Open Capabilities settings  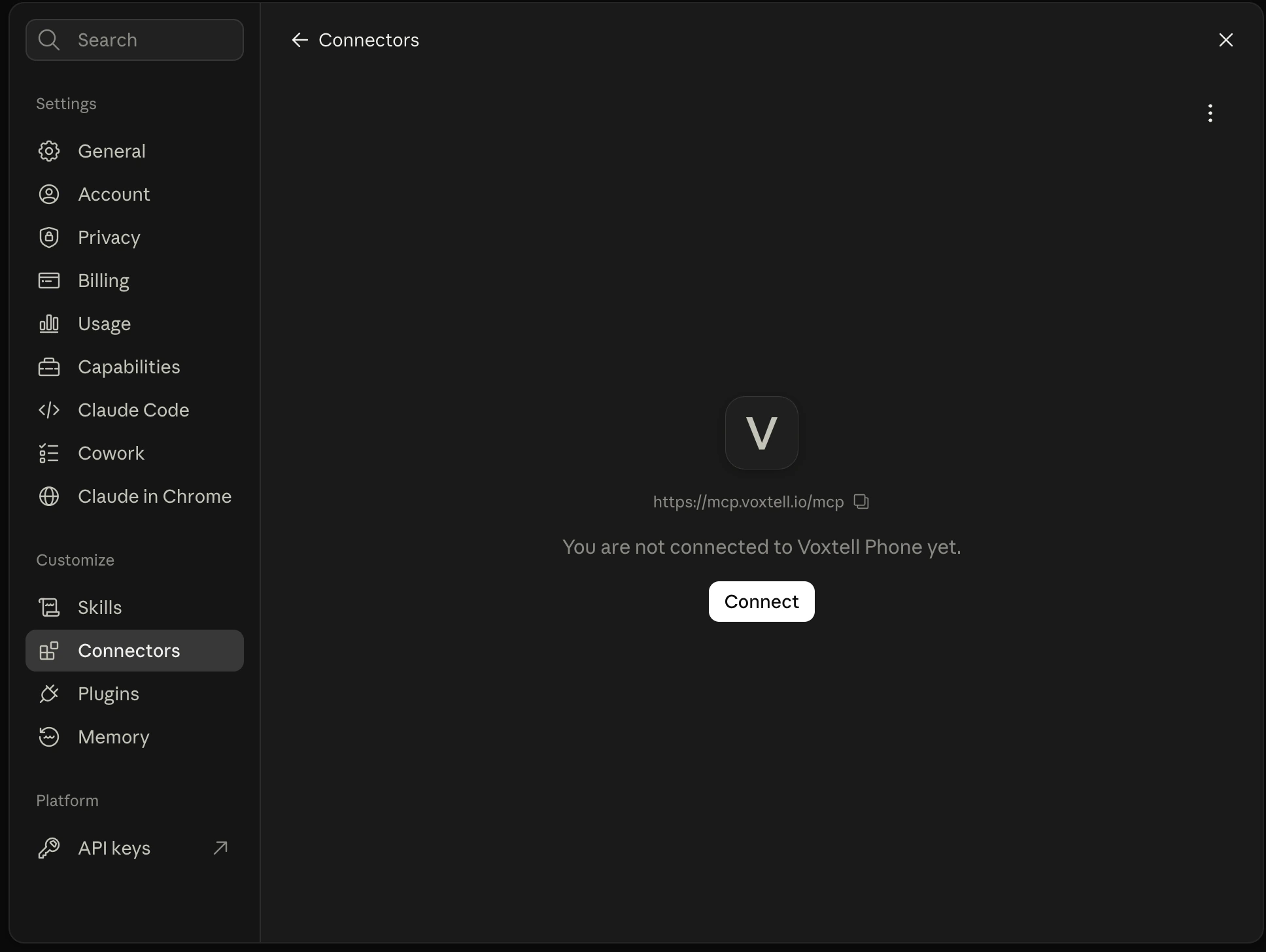135,367
